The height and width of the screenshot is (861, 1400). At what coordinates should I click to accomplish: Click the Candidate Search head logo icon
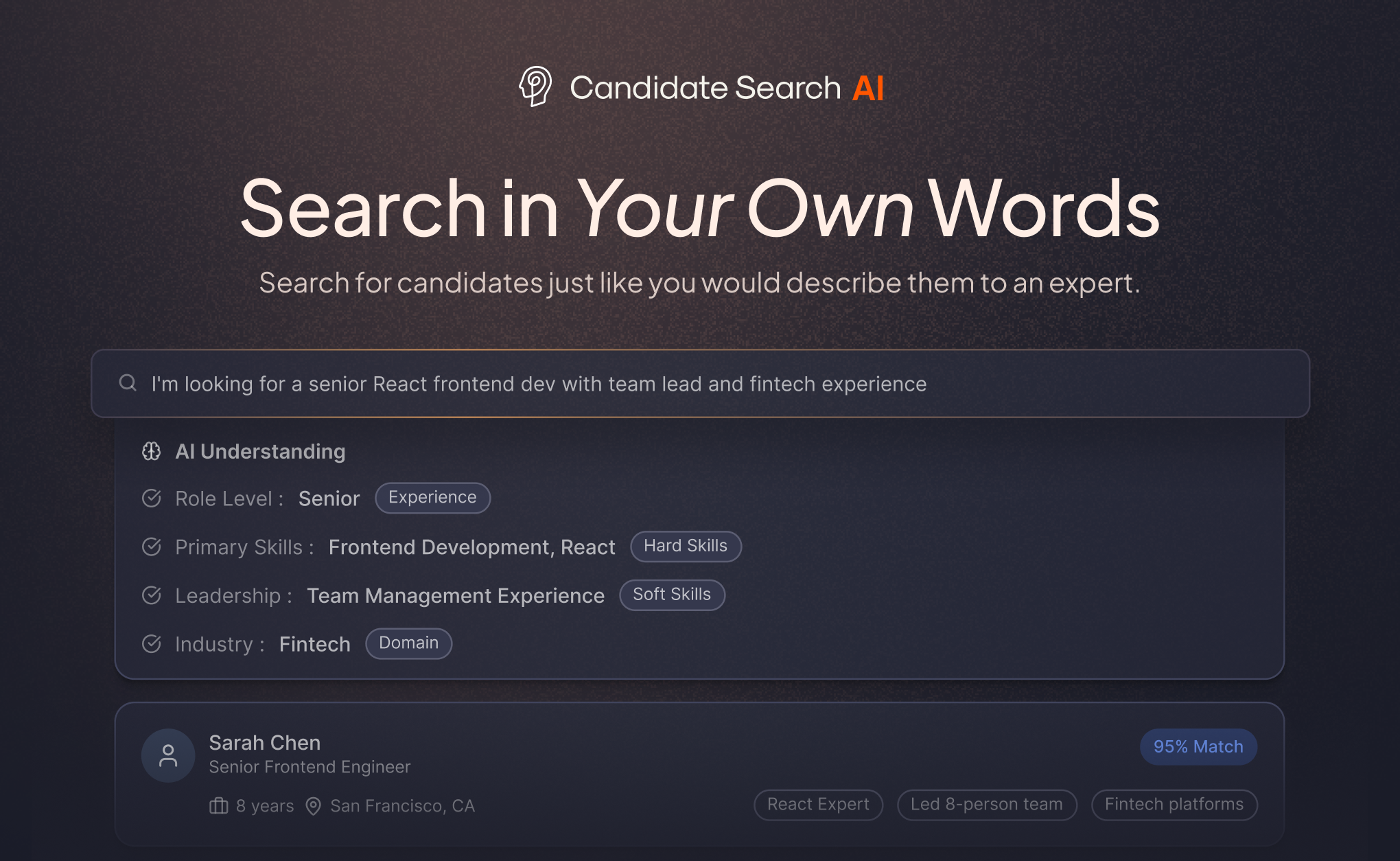[x=535, y=87]
